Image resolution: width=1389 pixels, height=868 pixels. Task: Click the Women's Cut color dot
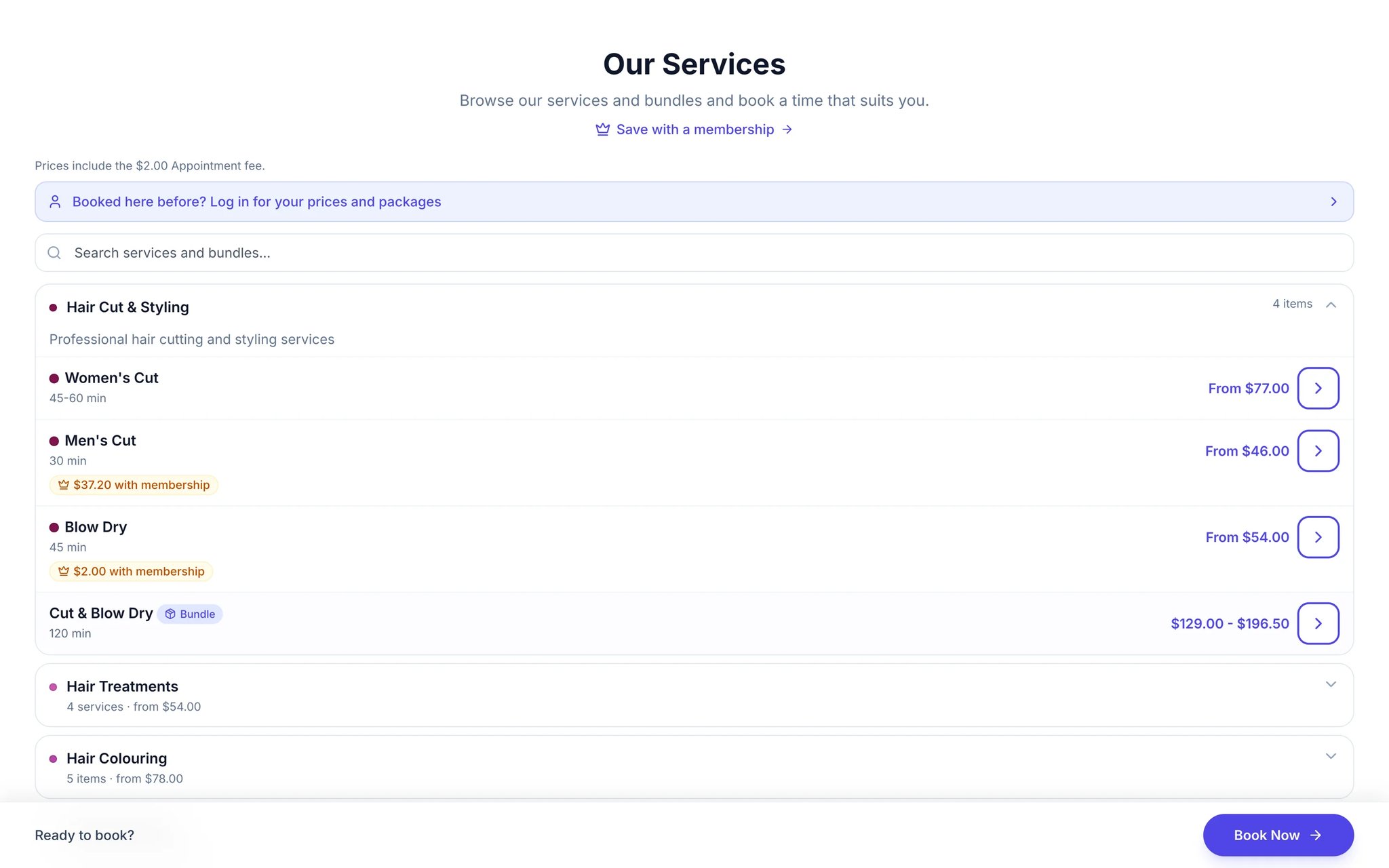pos(54,378)
